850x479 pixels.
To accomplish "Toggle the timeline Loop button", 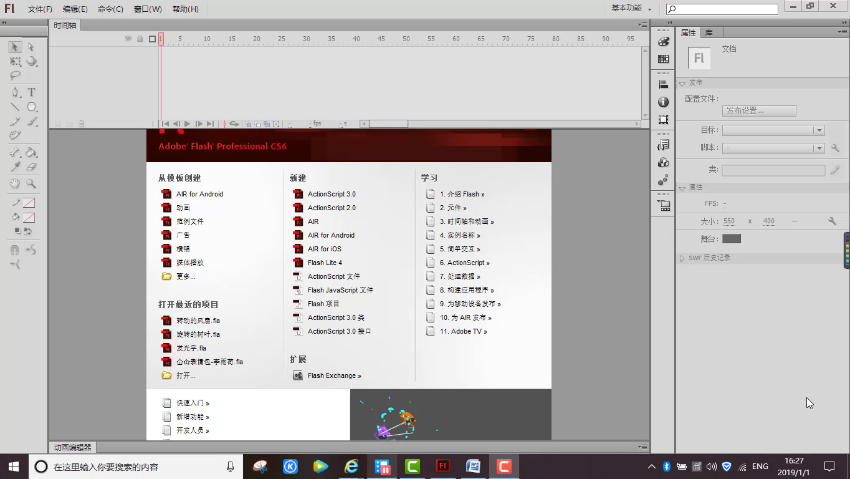I will [234, 124].
